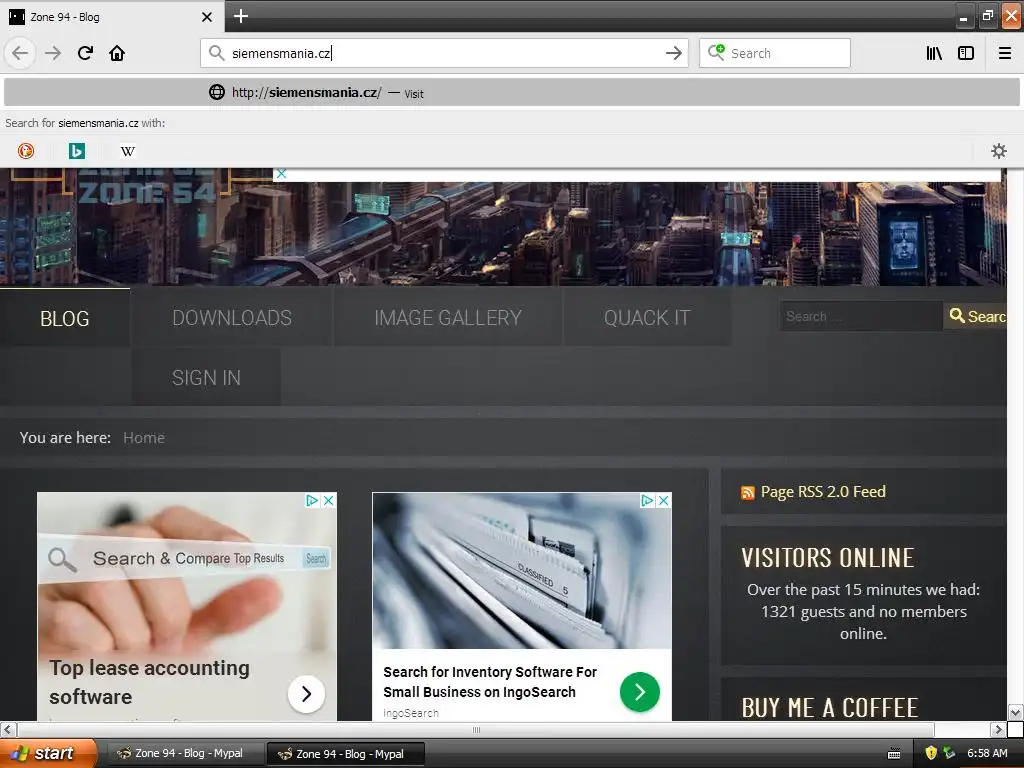1024x768 pixels.
Task: Open the browser home page
Action: pos(117,53)
